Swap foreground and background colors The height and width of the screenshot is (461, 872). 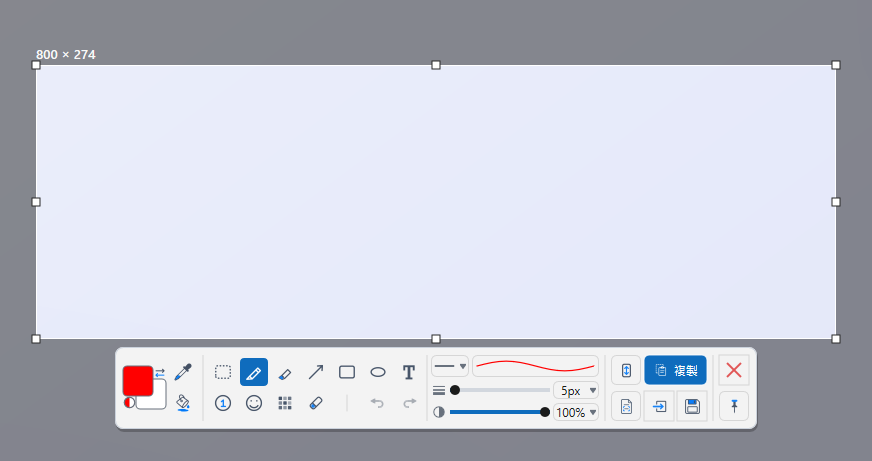[x=160, y=373]
